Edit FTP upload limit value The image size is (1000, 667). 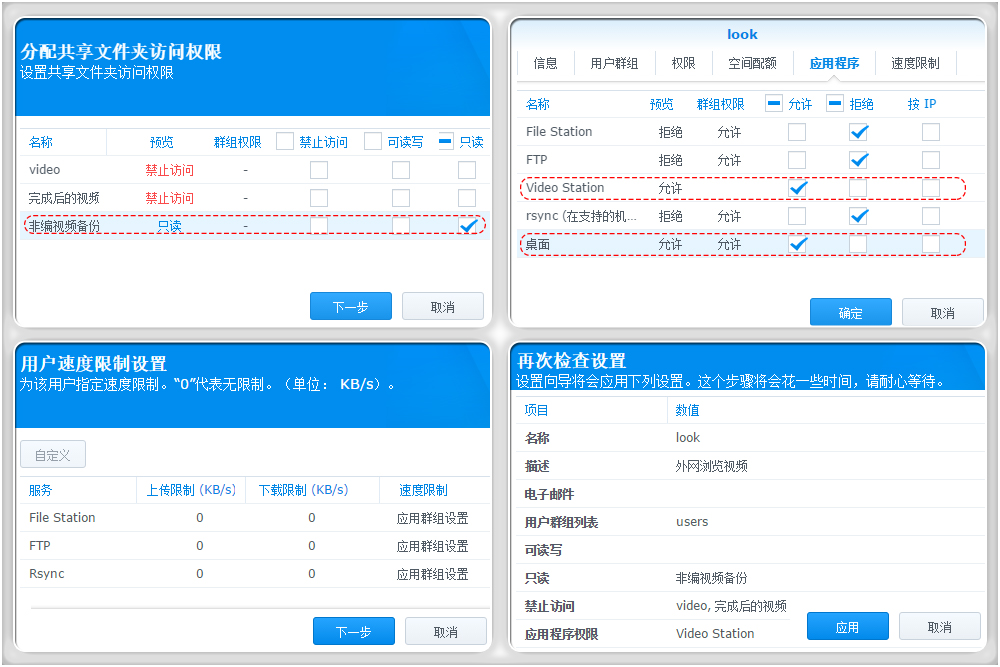tap(199, 546)
